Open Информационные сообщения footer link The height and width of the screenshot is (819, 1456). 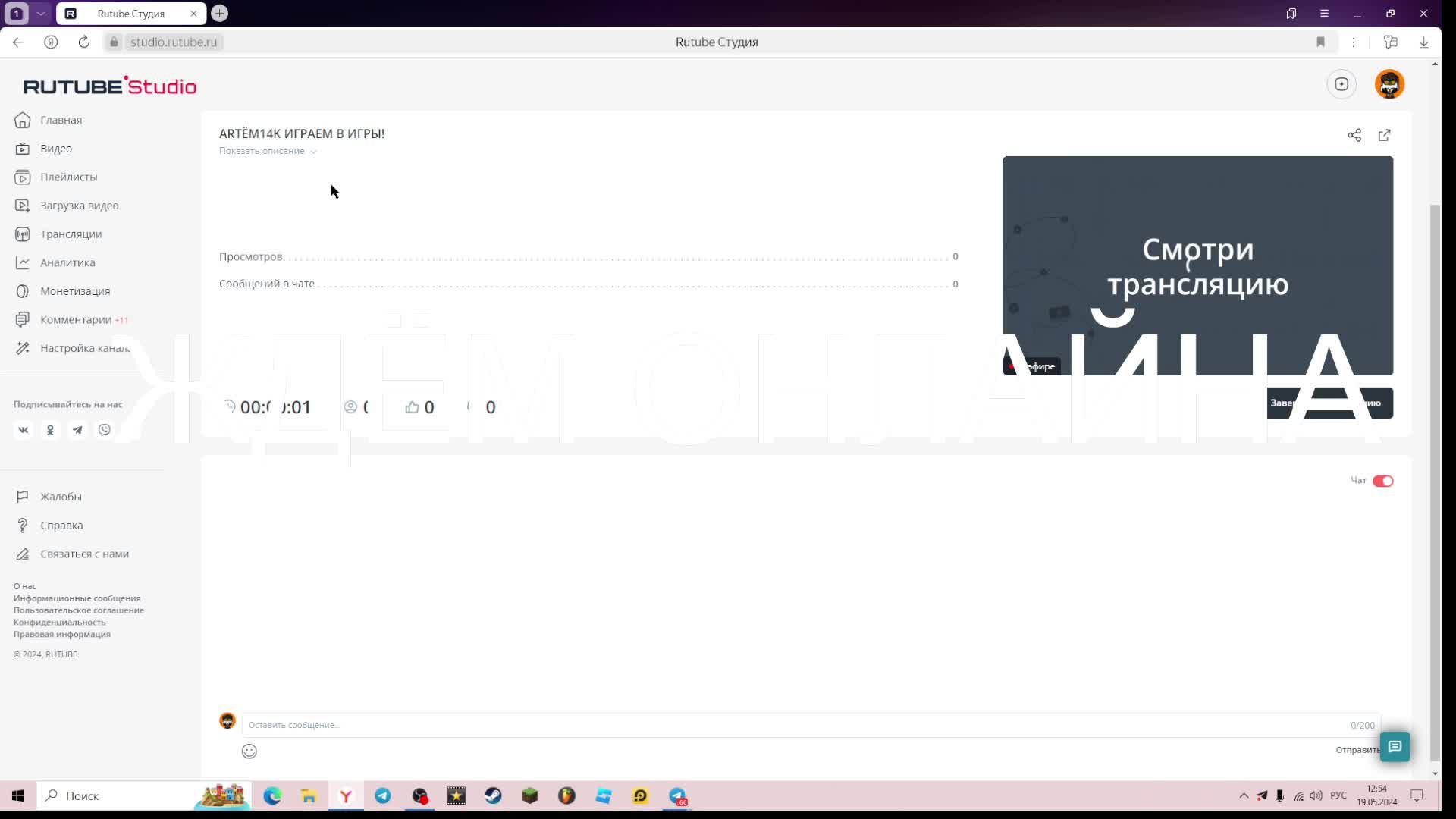pos(77,598)
